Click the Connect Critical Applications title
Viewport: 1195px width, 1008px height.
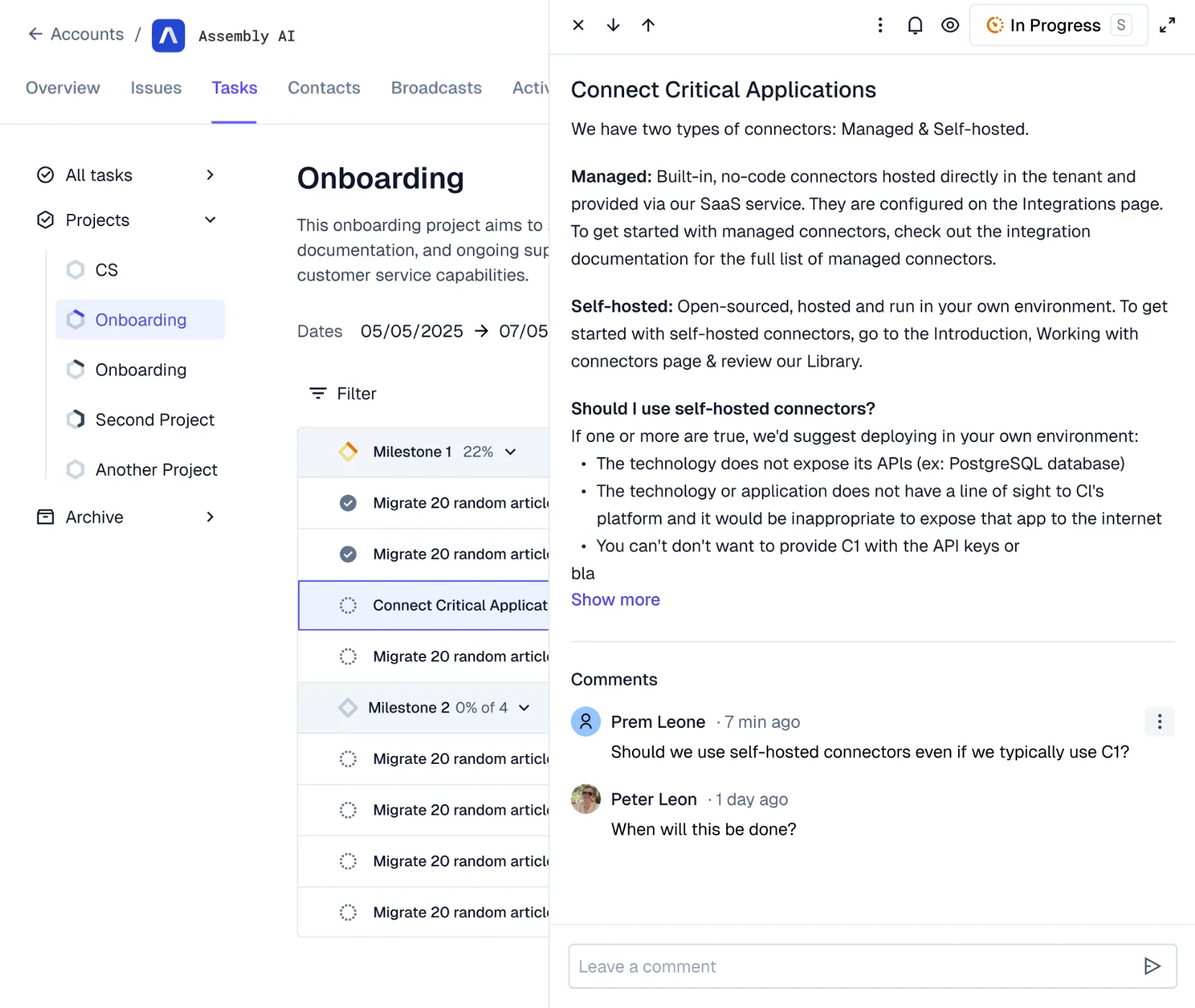click(x=723, y=89)
